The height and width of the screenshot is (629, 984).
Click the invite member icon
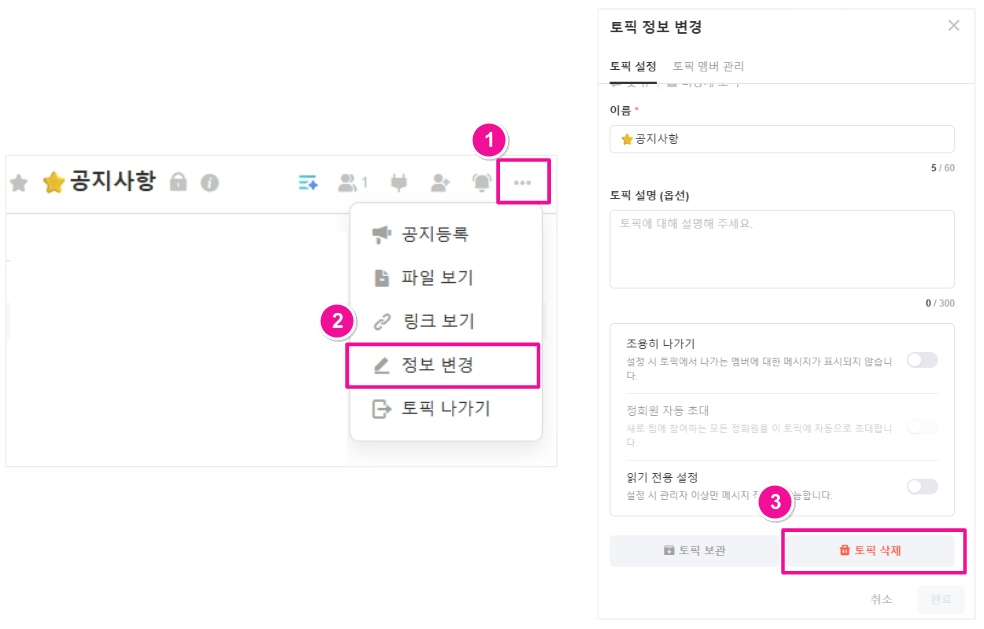tap(440, 182)
